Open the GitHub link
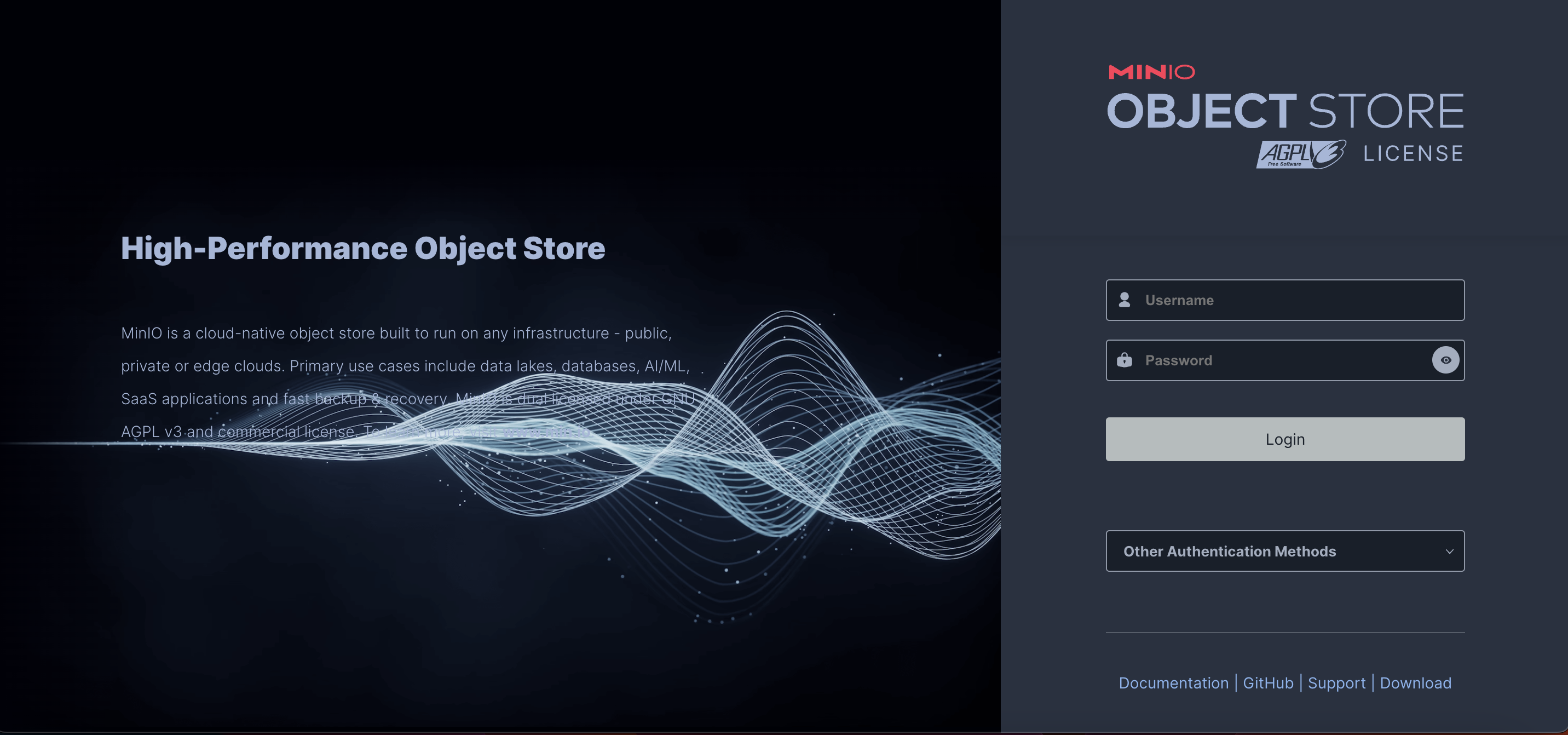The width and height of the screenshot is (1568, 735). point(1267,682)
